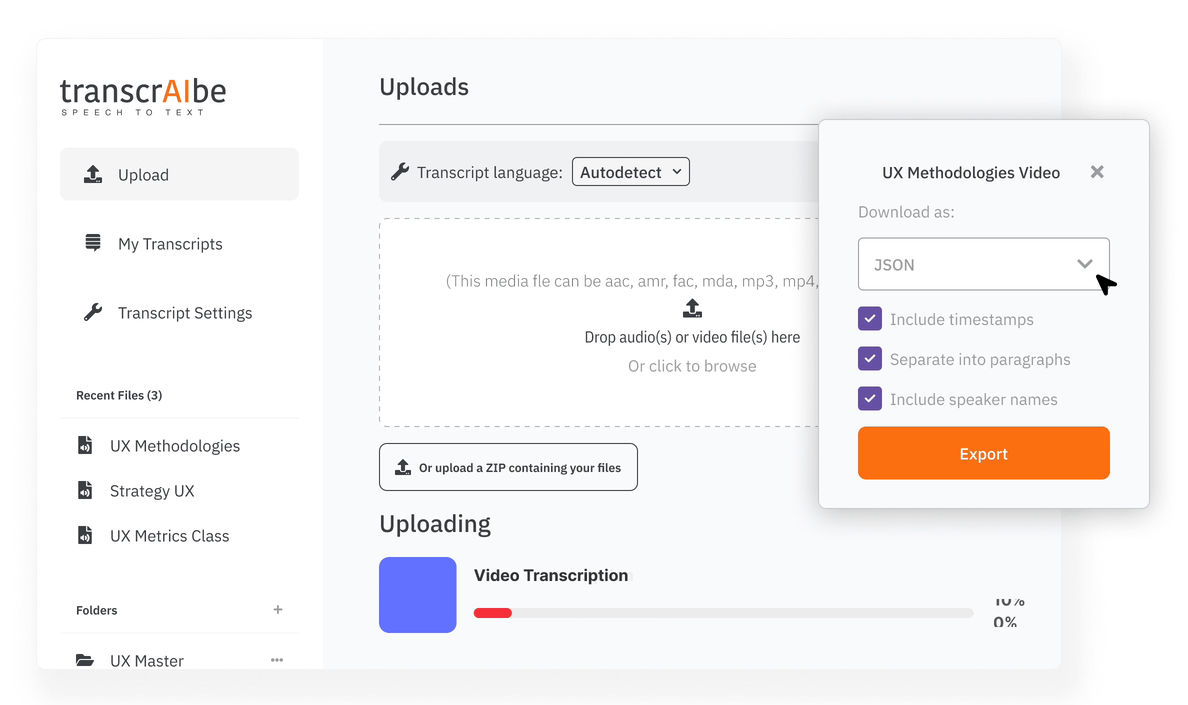Image resolution: width=1188 pixels, height=705 pixels.
Task: Disable the Include timestamps checkbox
Action: coord(869,319)
